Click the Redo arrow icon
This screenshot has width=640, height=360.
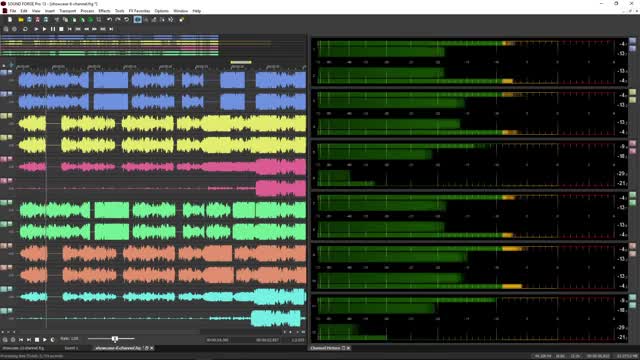[x=118, y=20]
